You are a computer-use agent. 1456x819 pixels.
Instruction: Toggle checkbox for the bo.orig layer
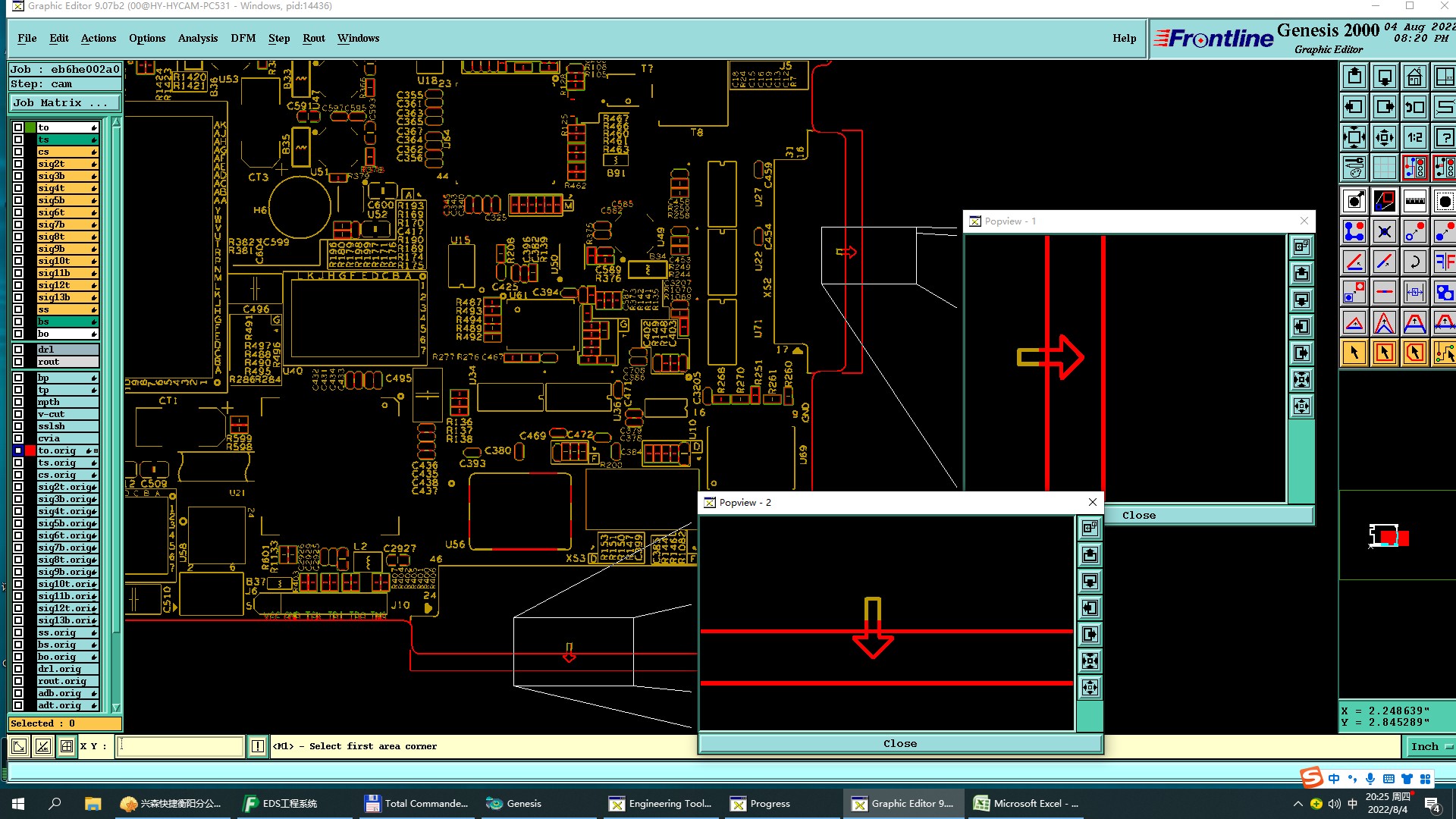click(18, 657)
